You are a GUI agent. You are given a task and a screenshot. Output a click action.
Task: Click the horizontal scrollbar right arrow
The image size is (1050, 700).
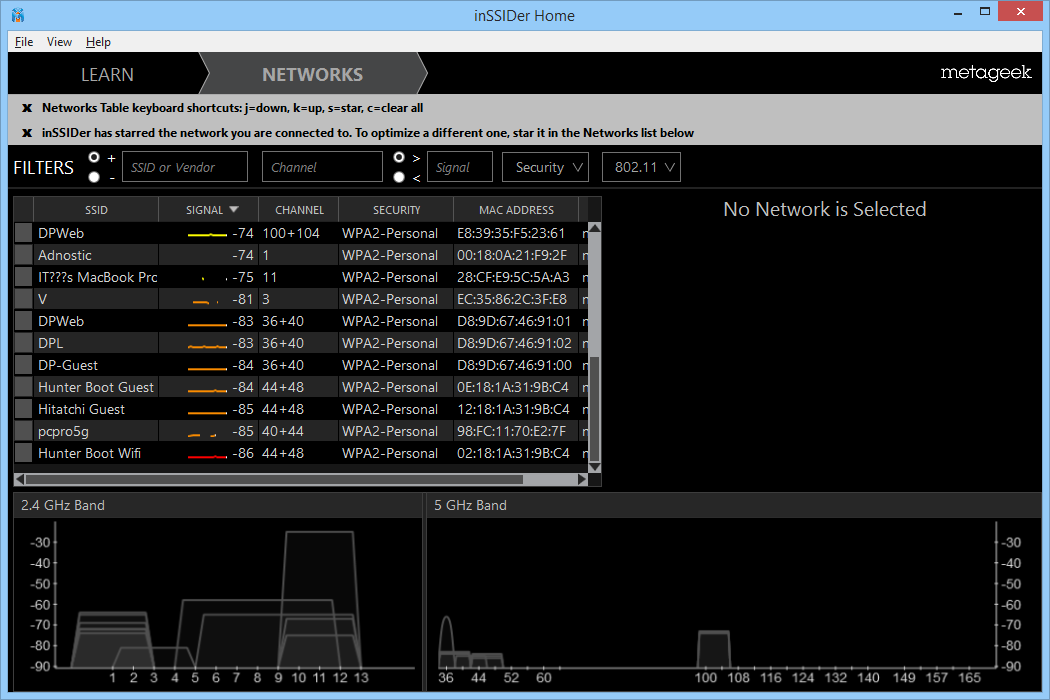[582, 479]
